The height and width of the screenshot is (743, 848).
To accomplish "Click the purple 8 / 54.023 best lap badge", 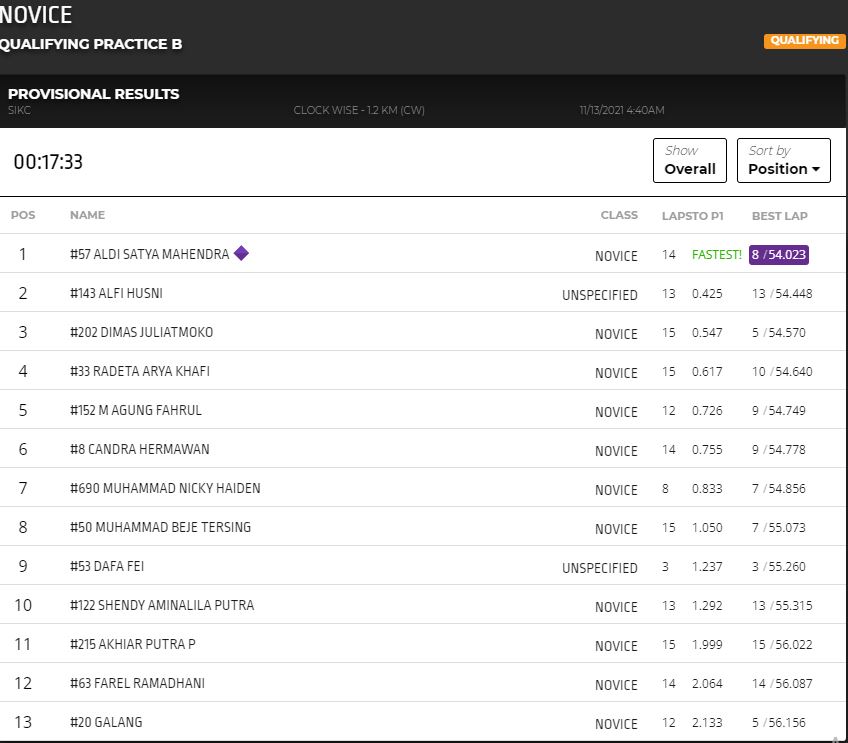I will 778,255.
